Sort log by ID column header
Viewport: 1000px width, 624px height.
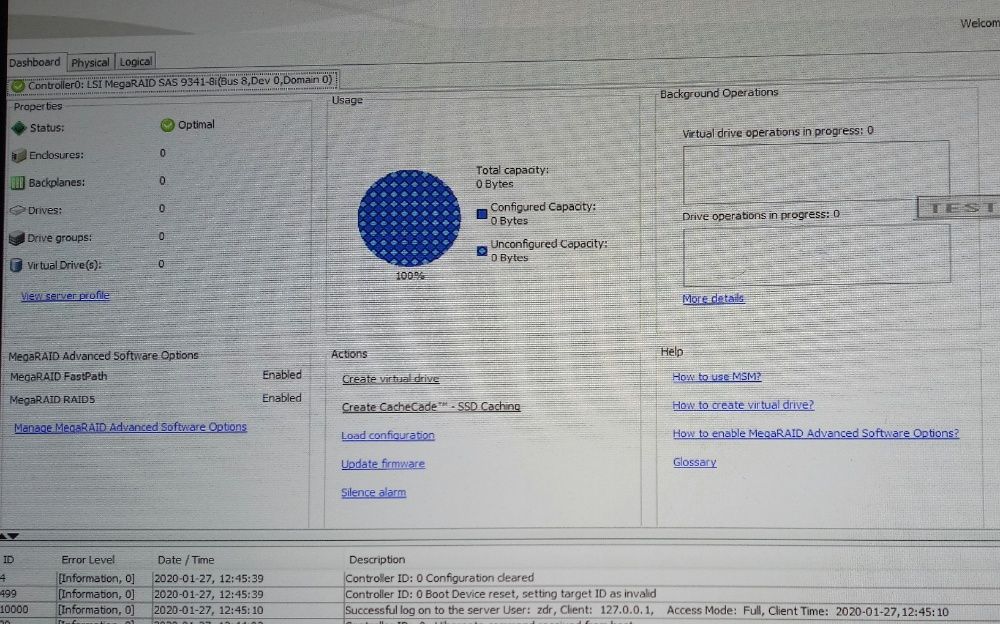coord(8,560)
